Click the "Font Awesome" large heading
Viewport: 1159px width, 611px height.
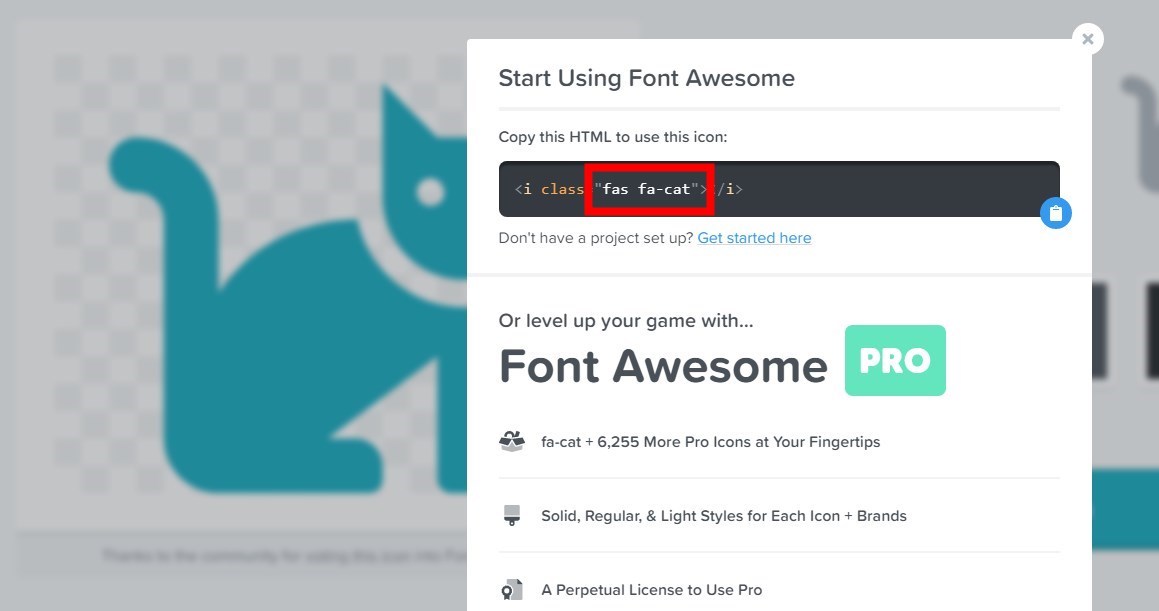(x=663, y=367)
